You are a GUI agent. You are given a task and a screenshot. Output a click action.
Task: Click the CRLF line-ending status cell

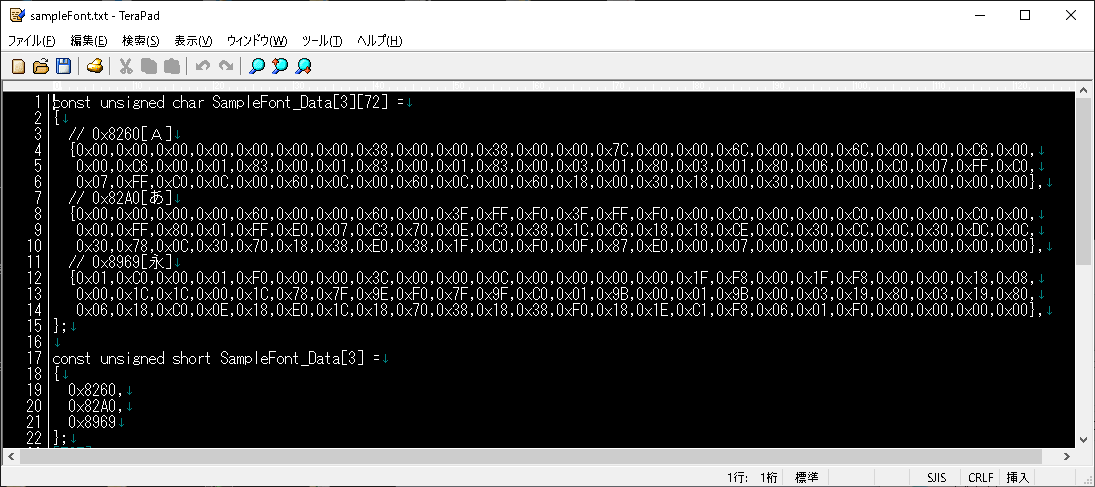980,478
